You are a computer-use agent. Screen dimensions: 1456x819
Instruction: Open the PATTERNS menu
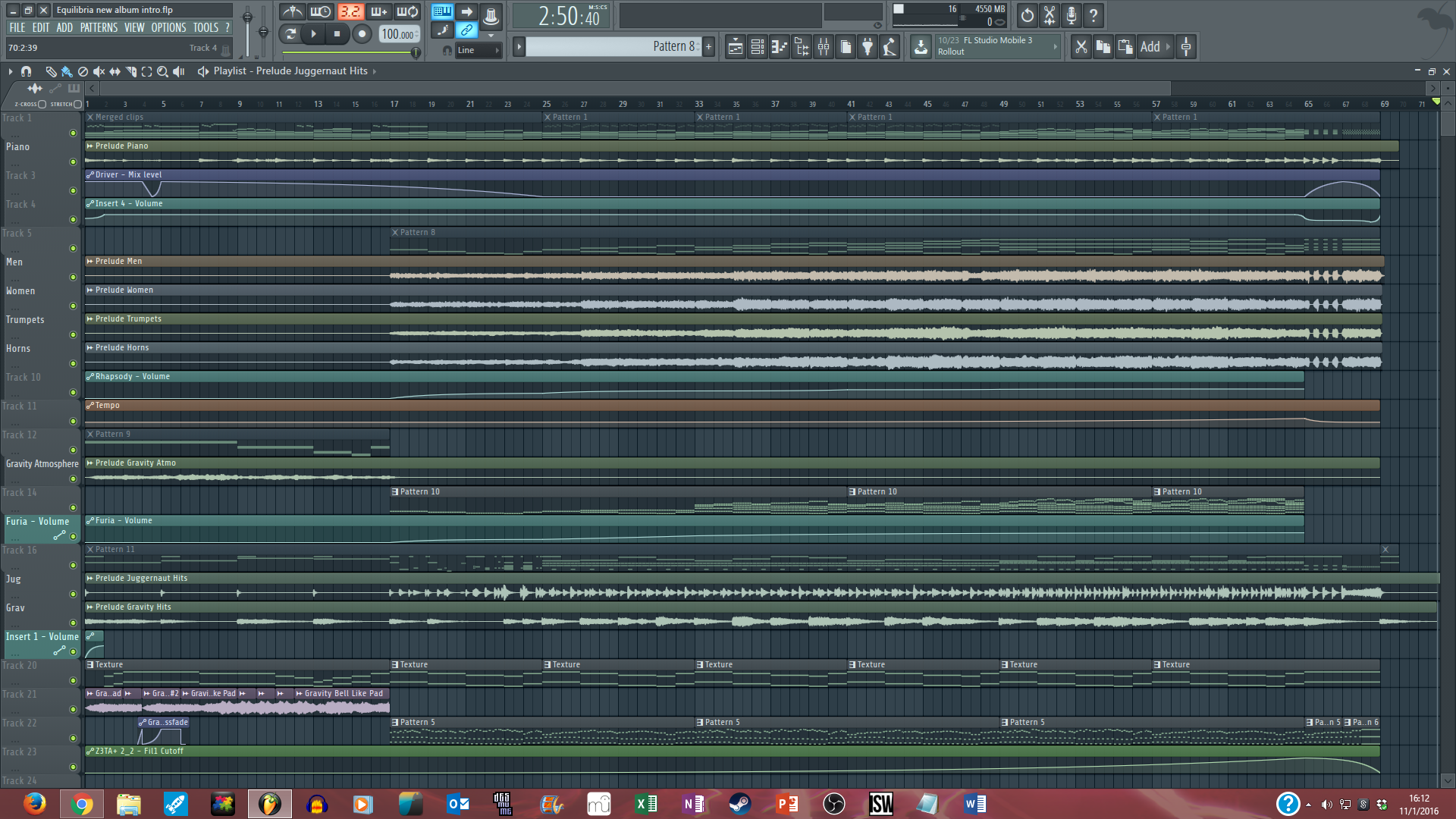tap(99, 27)
